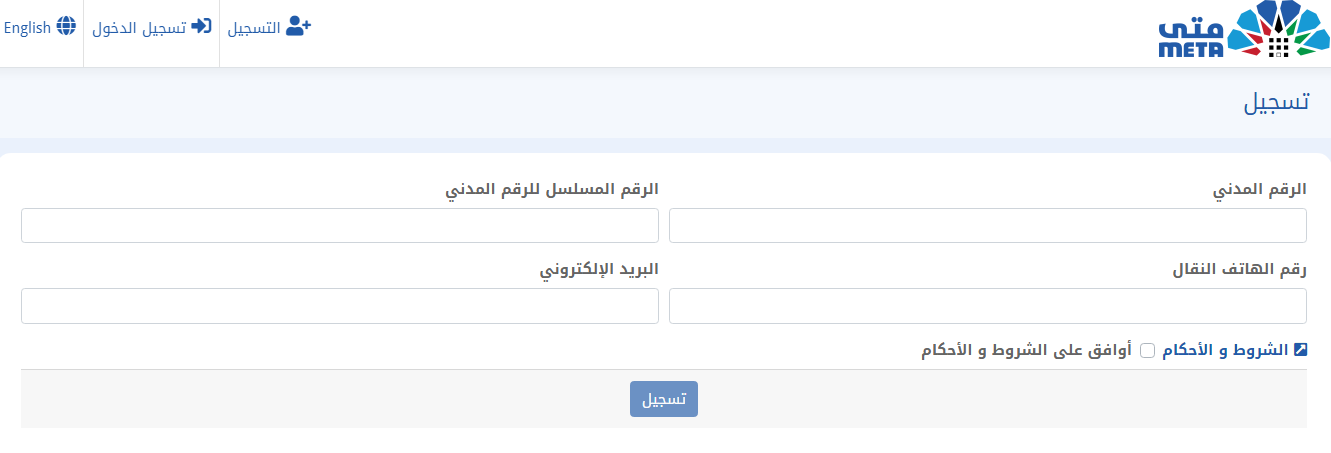The width and height of the screenshot is (1331, 453).
Task: Focus the الرقم المدني input field
Action: point(988,225)
